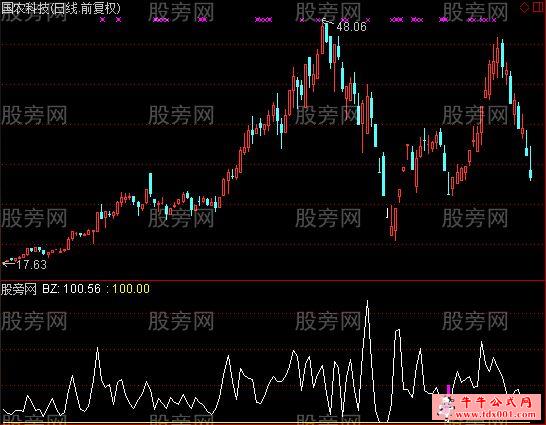Screen dimensions: 546x425
Task: Click the purple vertical signal bar in indicator
Action: [x=448, y=389]
